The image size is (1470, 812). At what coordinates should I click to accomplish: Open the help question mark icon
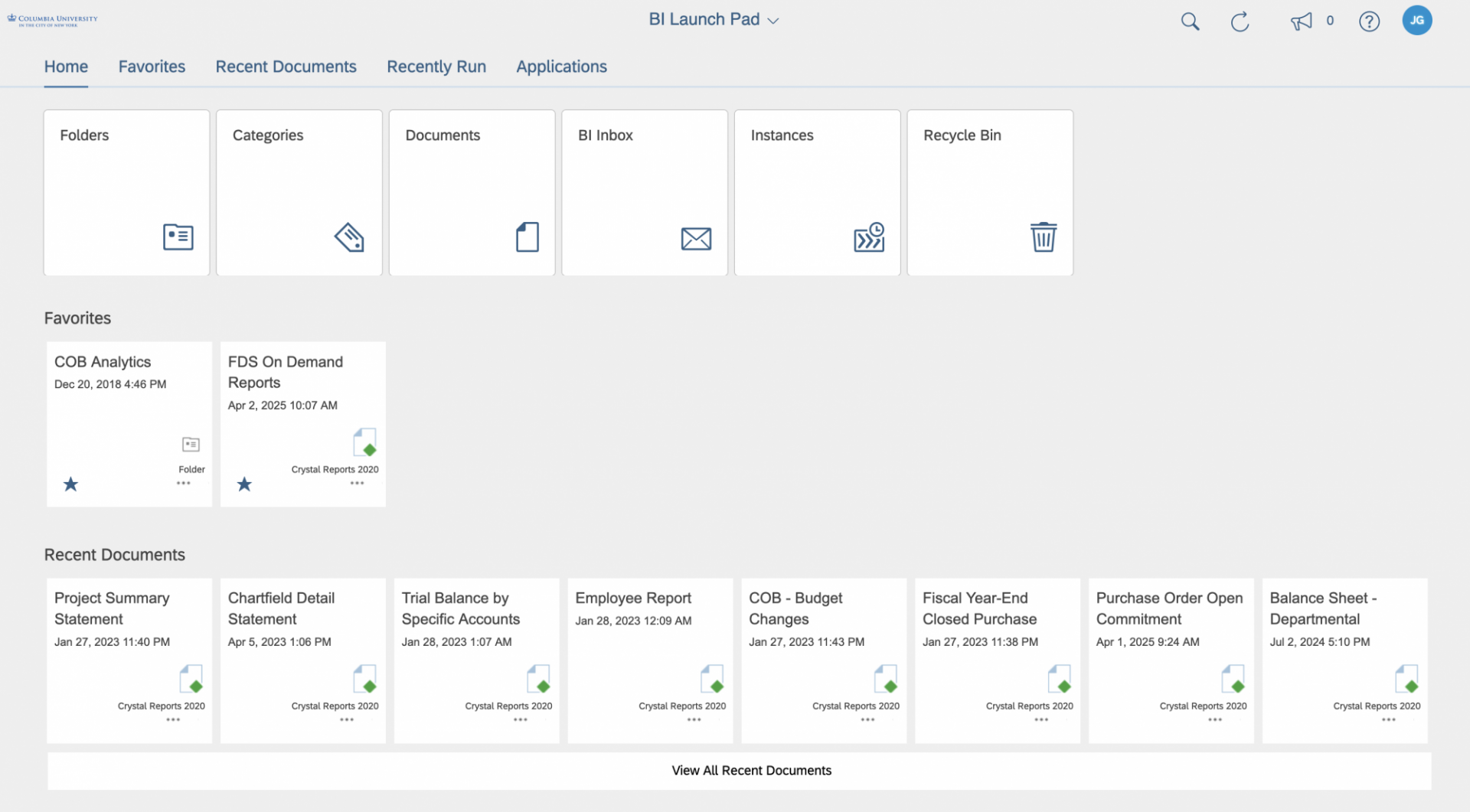pos(1369,21)
